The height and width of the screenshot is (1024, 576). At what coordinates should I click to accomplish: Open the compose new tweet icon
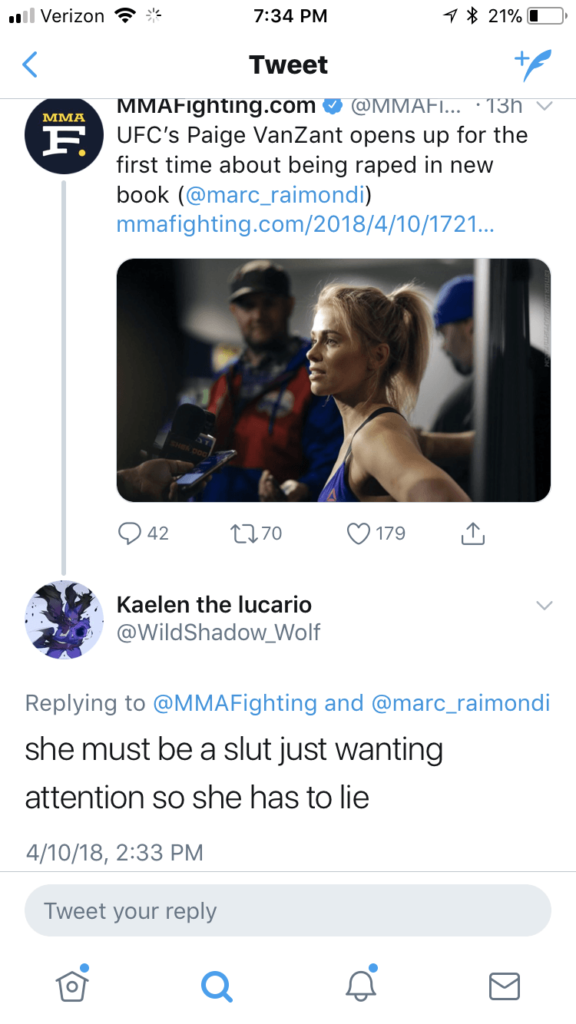tap(533, 65)
